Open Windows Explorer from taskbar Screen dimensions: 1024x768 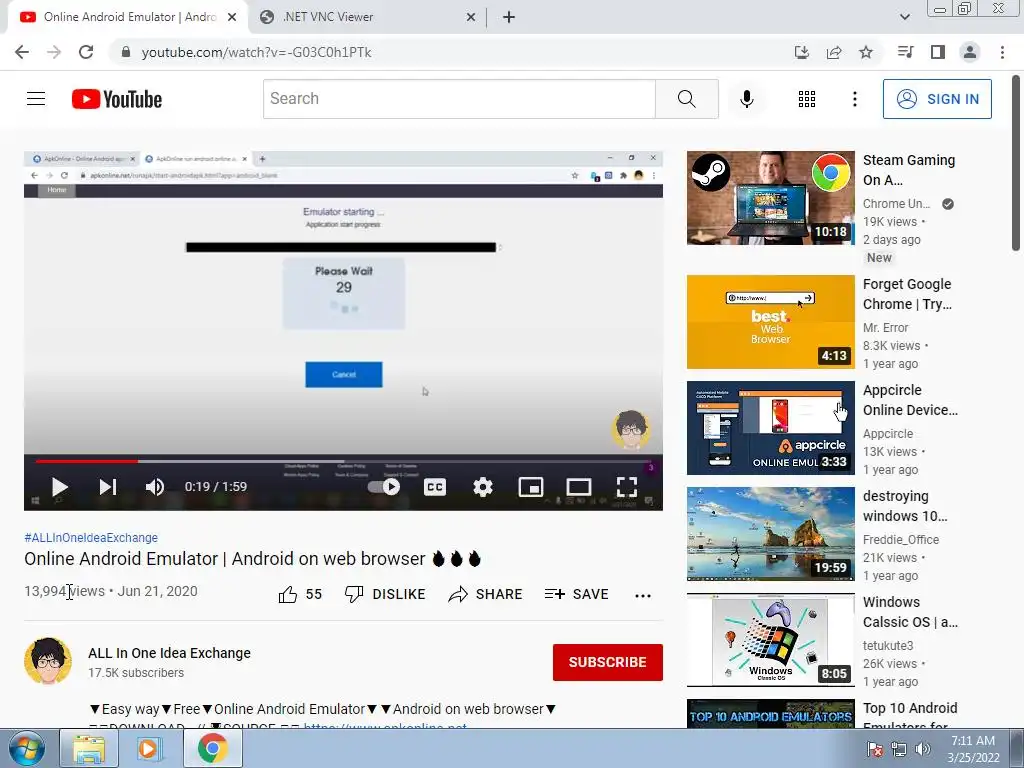[89, 748]
